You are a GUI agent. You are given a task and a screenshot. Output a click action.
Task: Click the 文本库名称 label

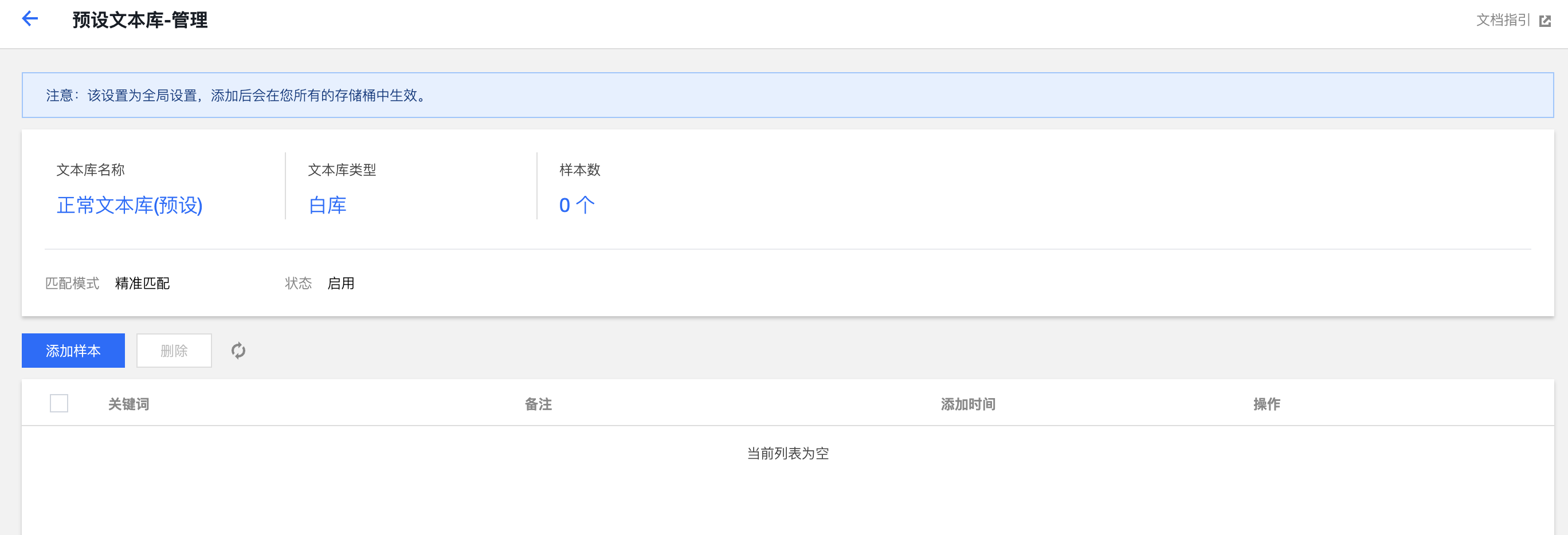coord(91,170)
